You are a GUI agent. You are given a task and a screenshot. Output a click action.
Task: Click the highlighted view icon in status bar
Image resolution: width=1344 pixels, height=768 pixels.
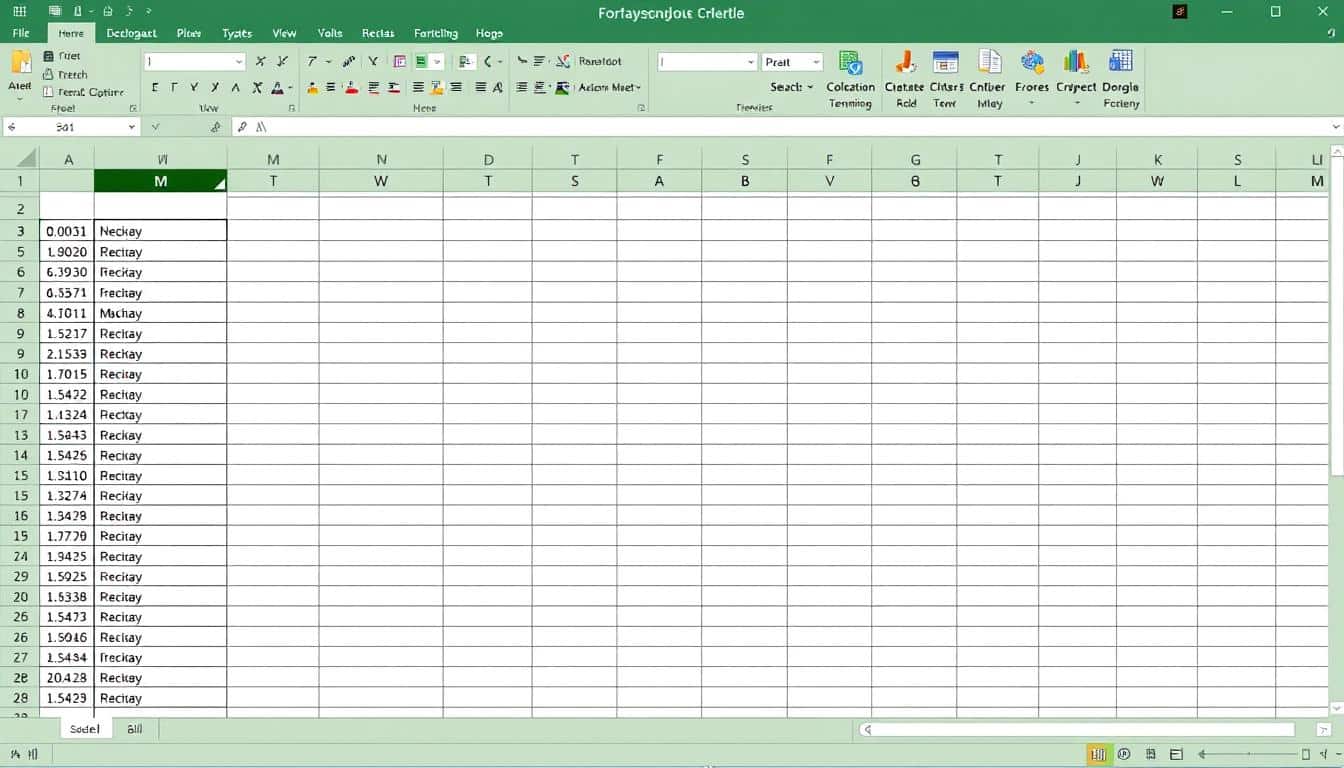[1098, 754]
